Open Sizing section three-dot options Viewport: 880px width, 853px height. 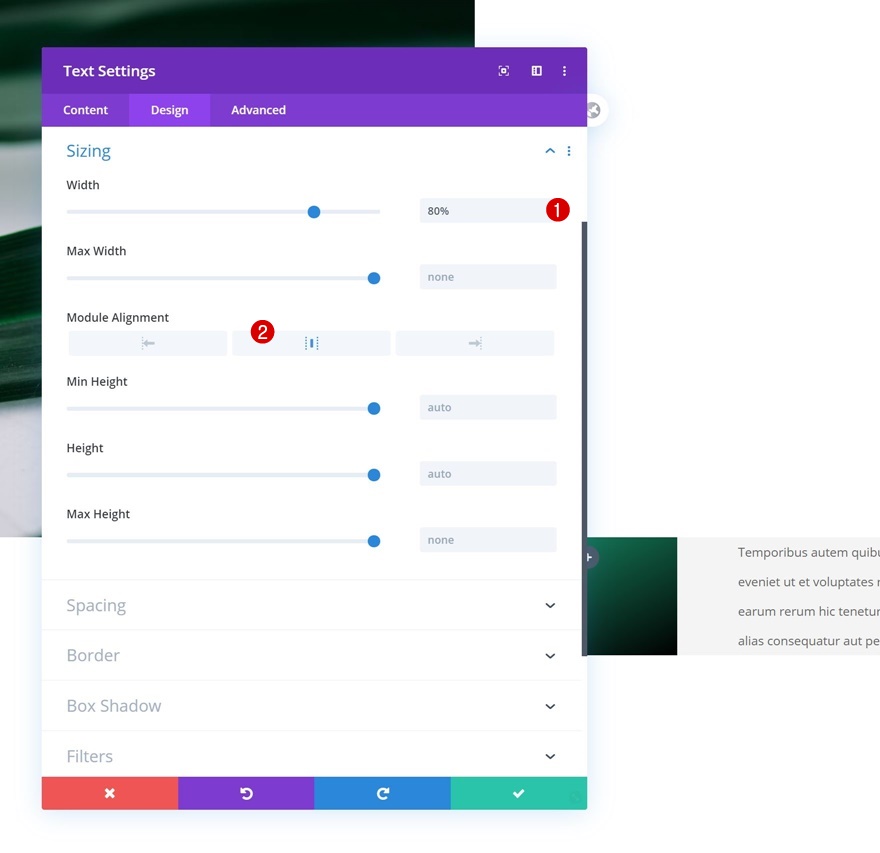click(x=569, y=151)
